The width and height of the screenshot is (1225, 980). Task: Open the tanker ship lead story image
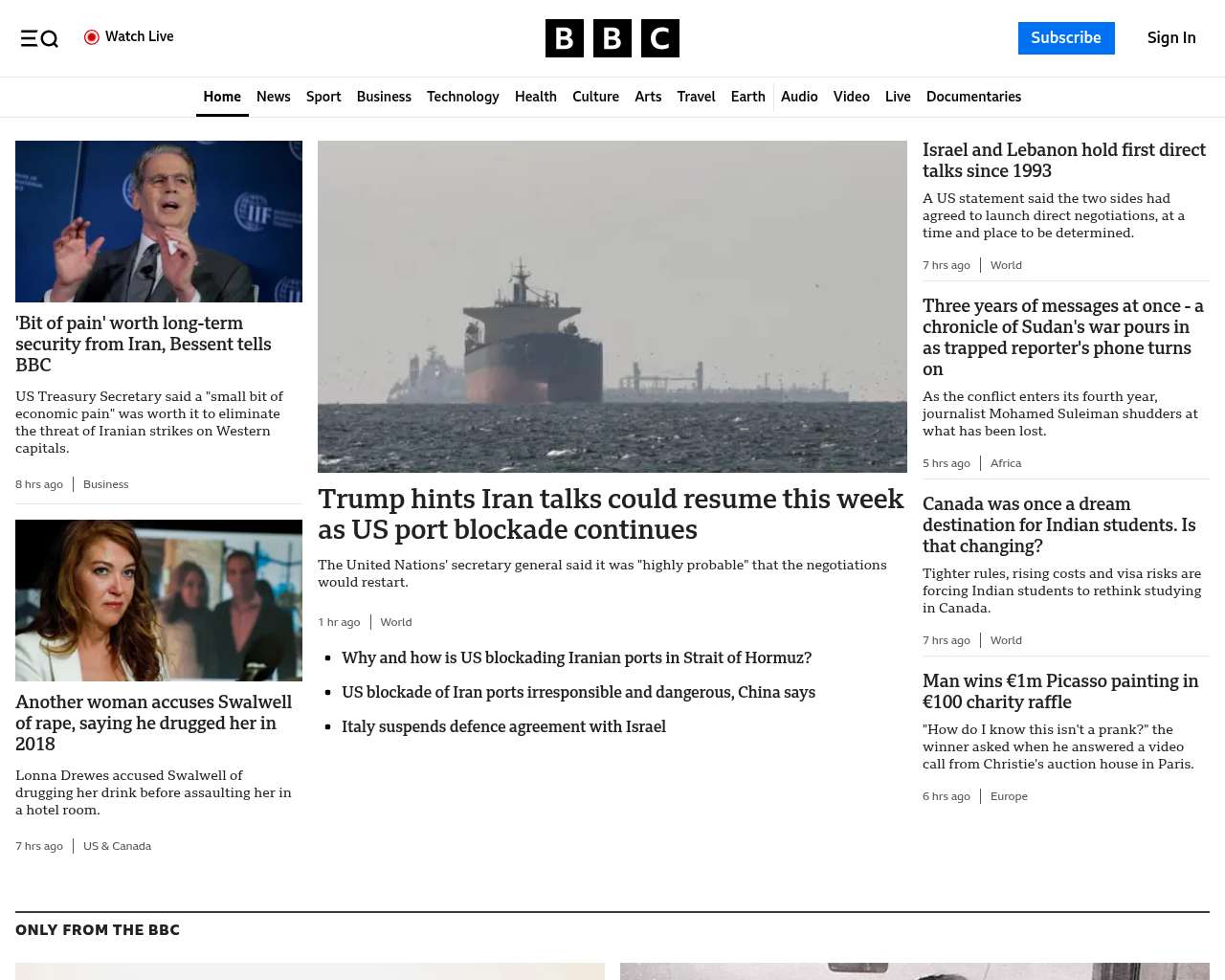click(612, 306)
